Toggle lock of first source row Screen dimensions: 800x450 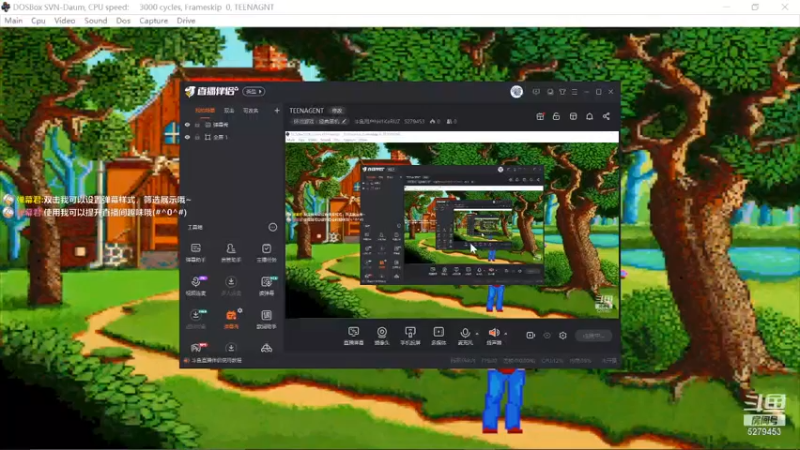[x=197, y=124]
